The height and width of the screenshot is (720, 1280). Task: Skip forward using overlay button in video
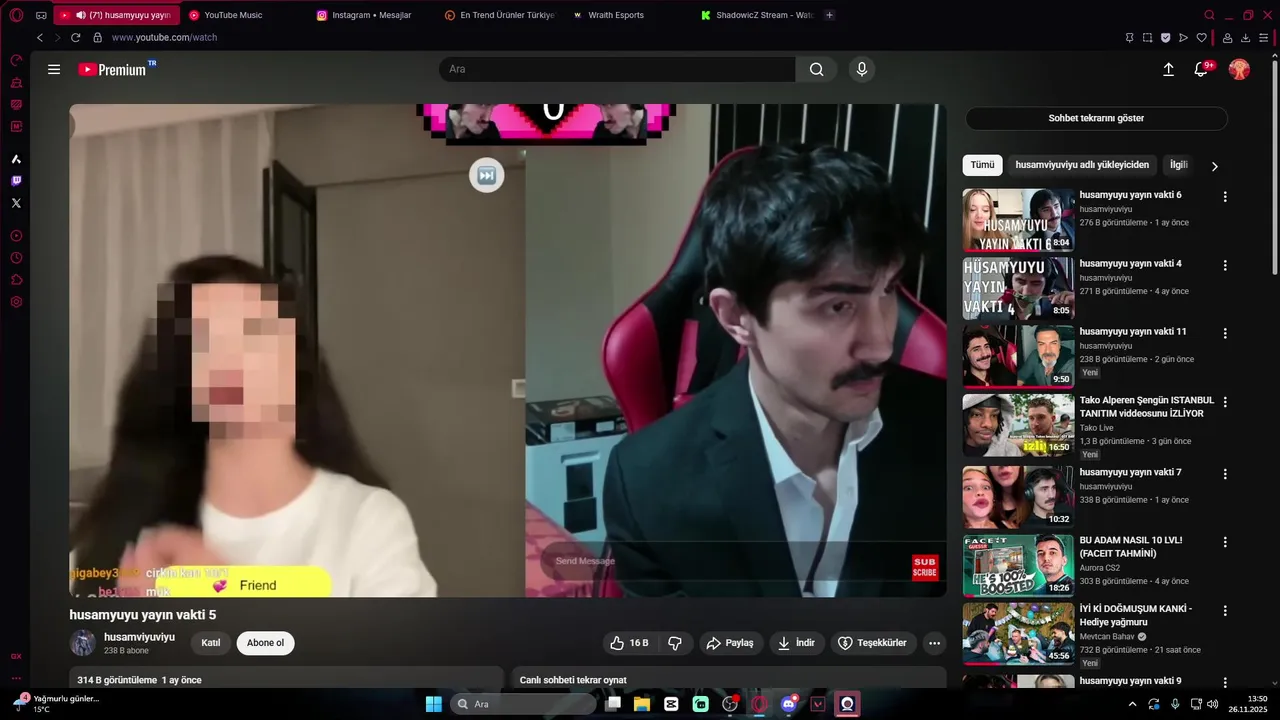[486, 176]
